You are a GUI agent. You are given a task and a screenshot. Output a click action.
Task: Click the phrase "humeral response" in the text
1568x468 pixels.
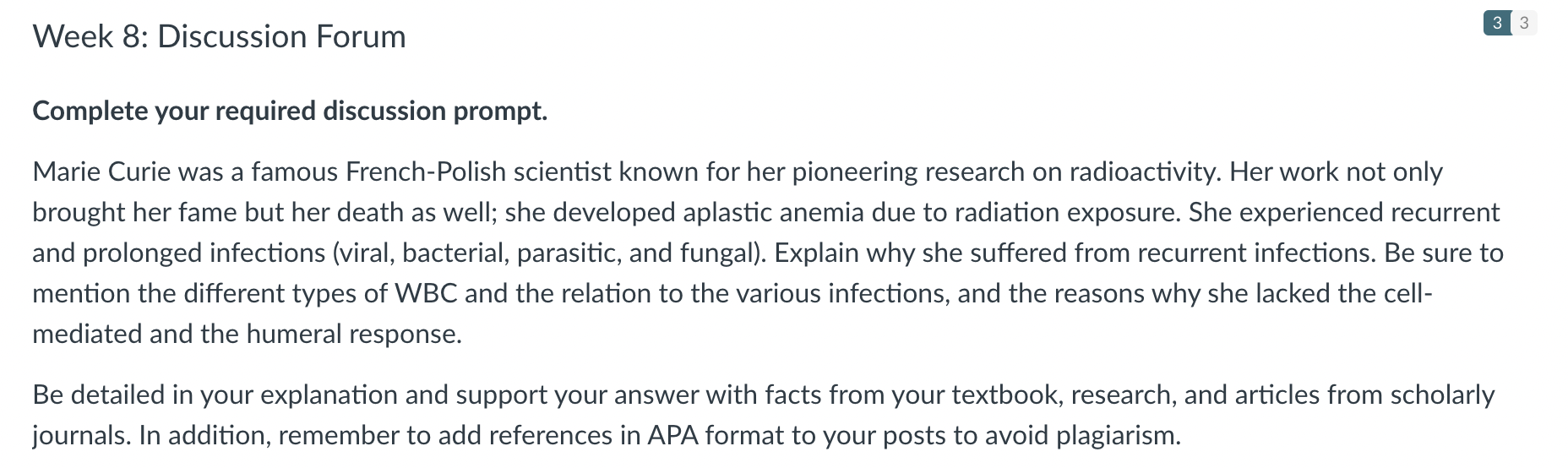point(352,334)
